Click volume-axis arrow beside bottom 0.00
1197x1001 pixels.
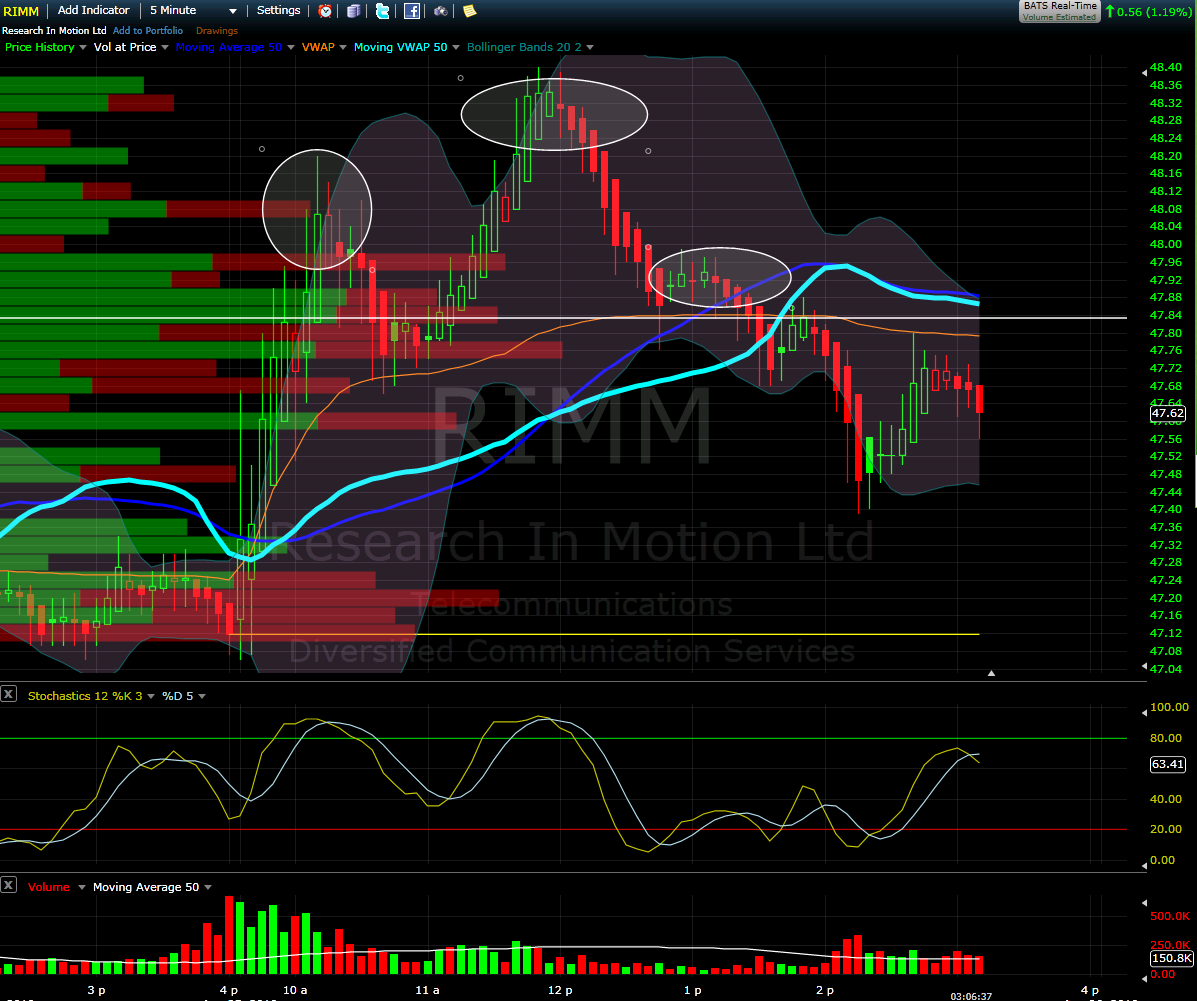pos(1144,977)
